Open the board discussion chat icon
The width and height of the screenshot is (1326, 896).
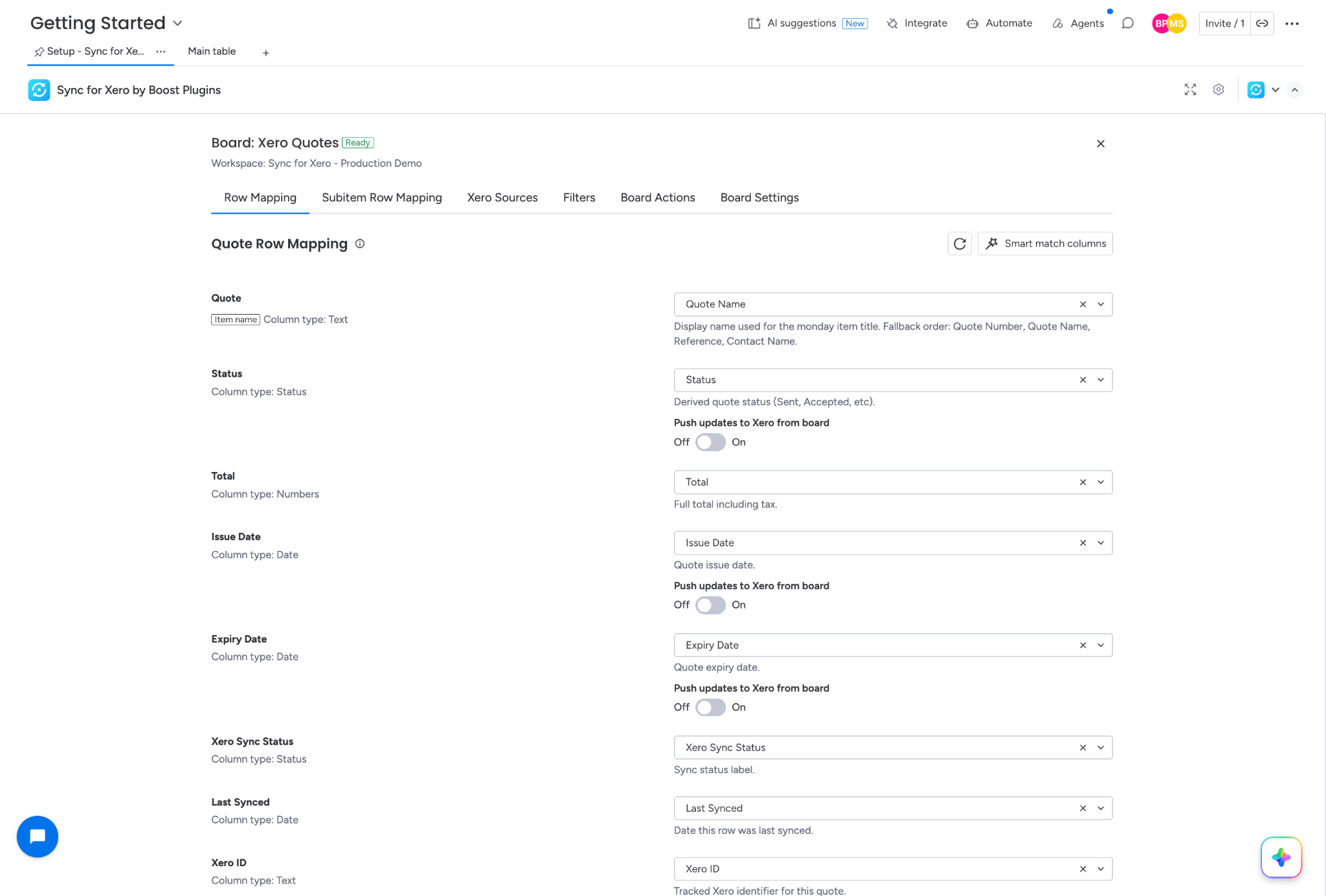coord(1128,23)
